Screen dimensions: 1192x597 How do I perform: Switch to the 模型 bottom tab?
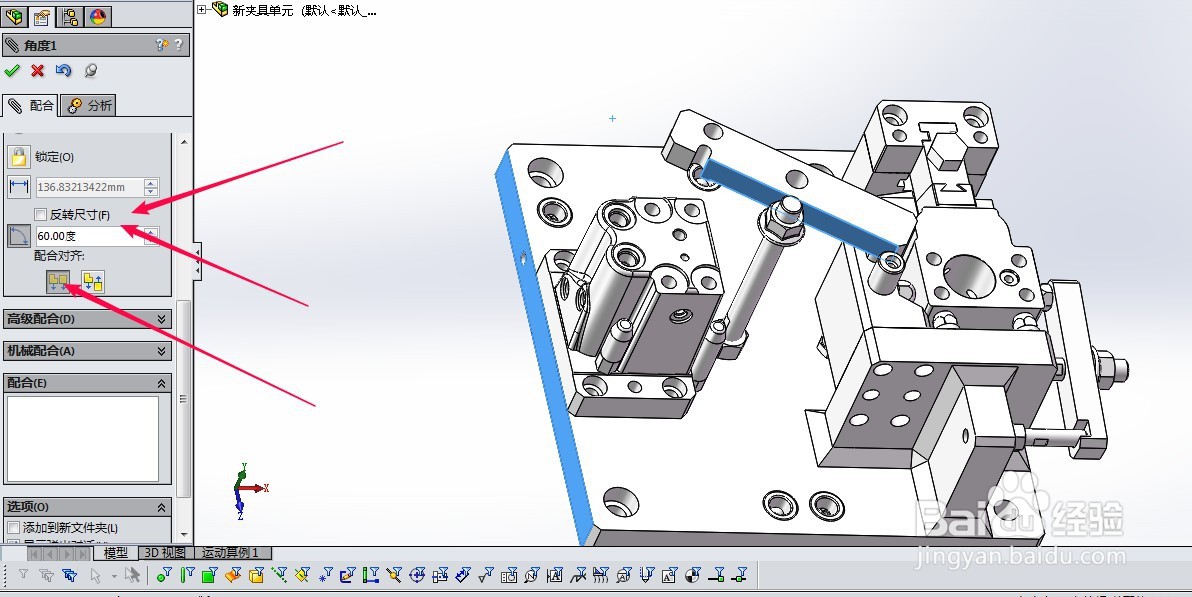coord(116,553)
